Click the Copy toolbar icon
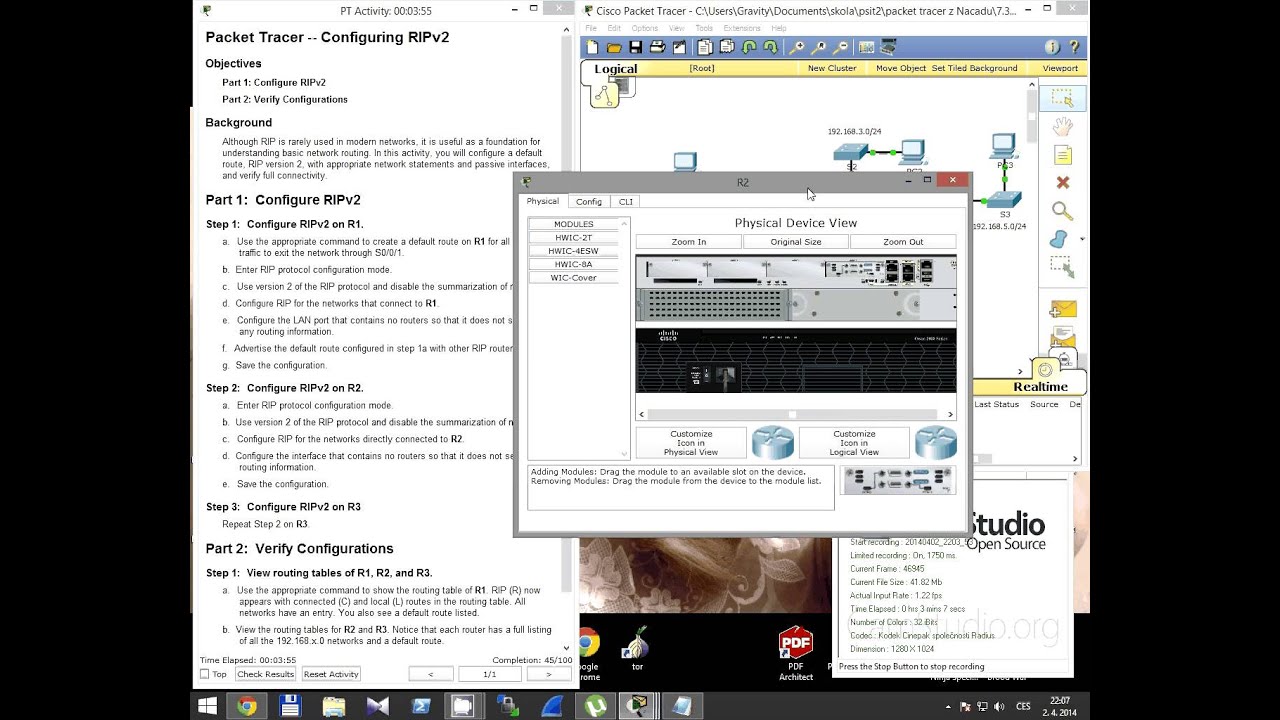Image resolution: width=1280 pixels, height=720 pixels. tap(705, 47)
